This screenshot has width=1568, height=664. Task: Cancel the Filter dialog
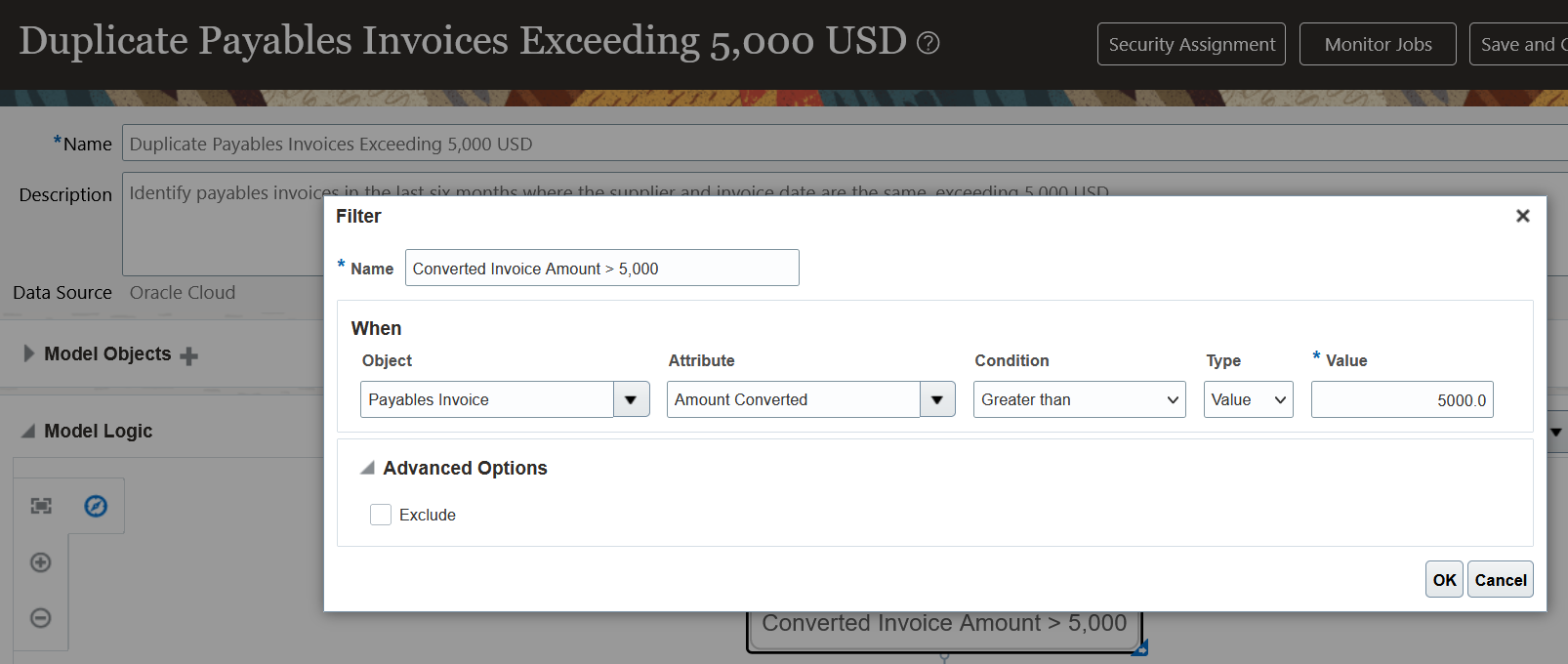[x=1500, y=579]
